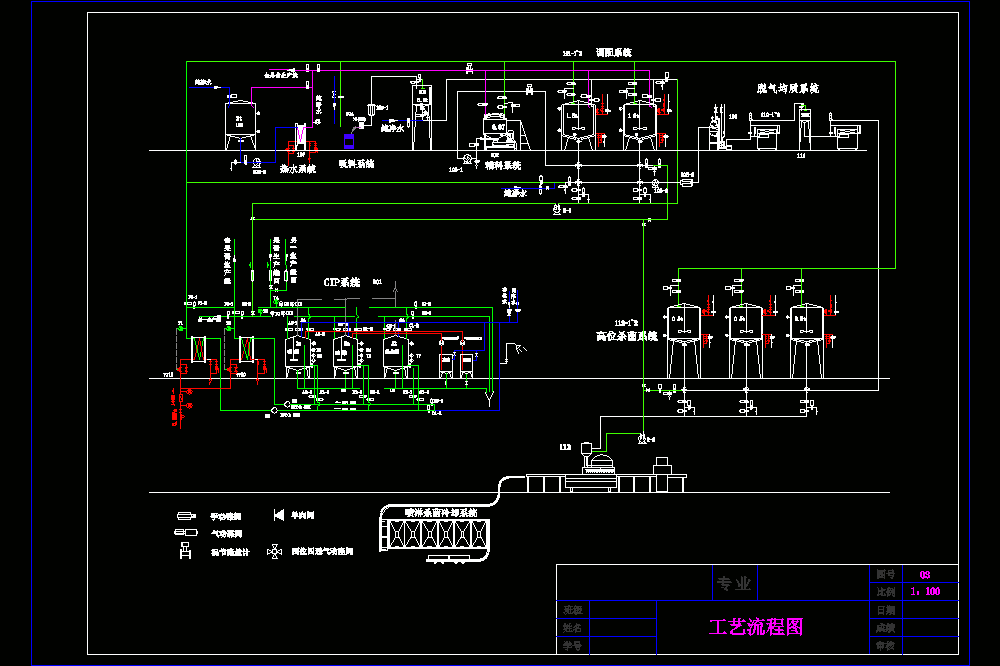Select the 姓名 label cell
Screen dimensions: 1000x666
[x=573, y=628]
